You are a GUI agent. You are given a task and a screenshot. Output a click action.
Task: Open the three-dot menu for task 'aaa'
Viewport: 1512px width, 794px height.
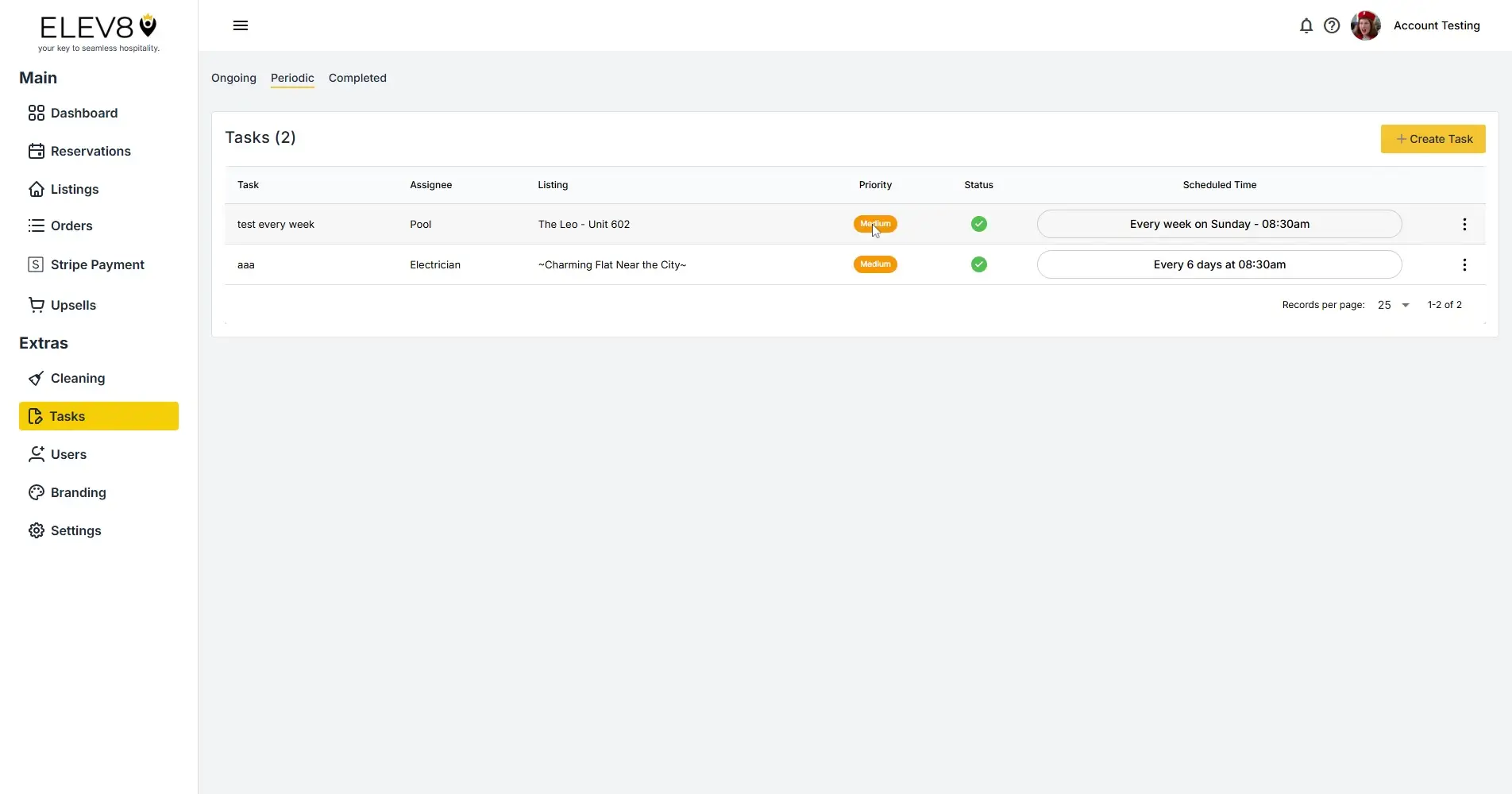[x=1464, y=264]
